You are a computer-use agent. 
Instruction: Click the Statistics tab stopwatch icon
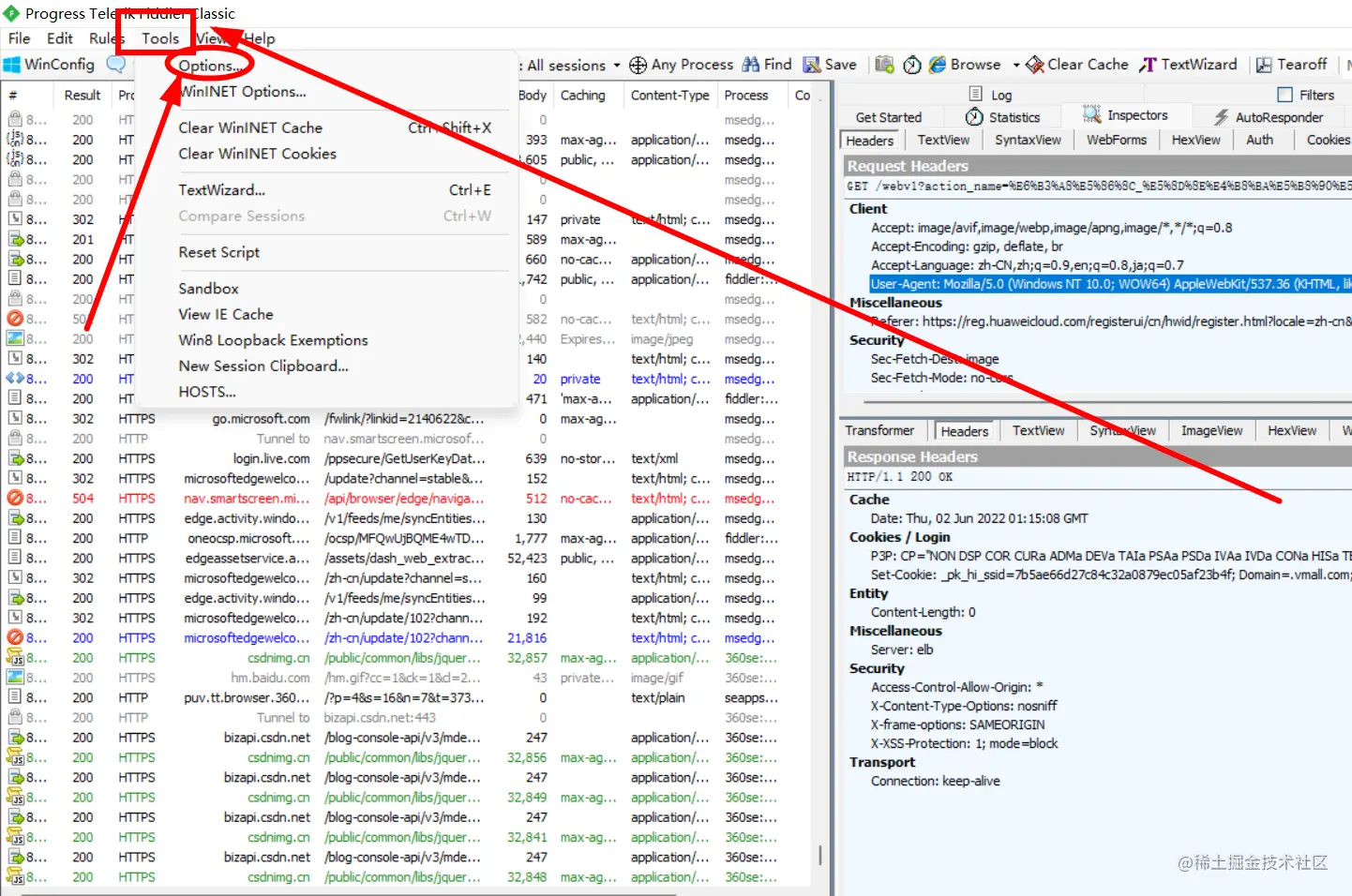[975, 117]
